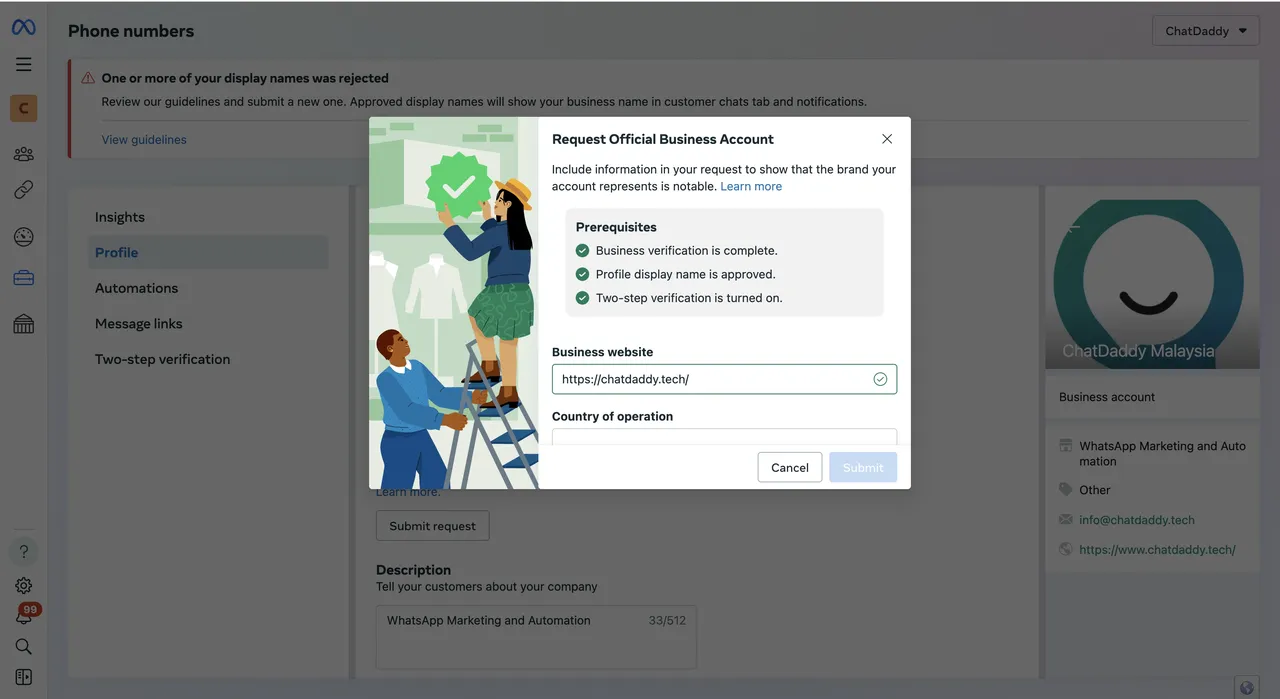Select the Insights menu item
This screenshot has width=1280, height=699.
click(120, 217)
